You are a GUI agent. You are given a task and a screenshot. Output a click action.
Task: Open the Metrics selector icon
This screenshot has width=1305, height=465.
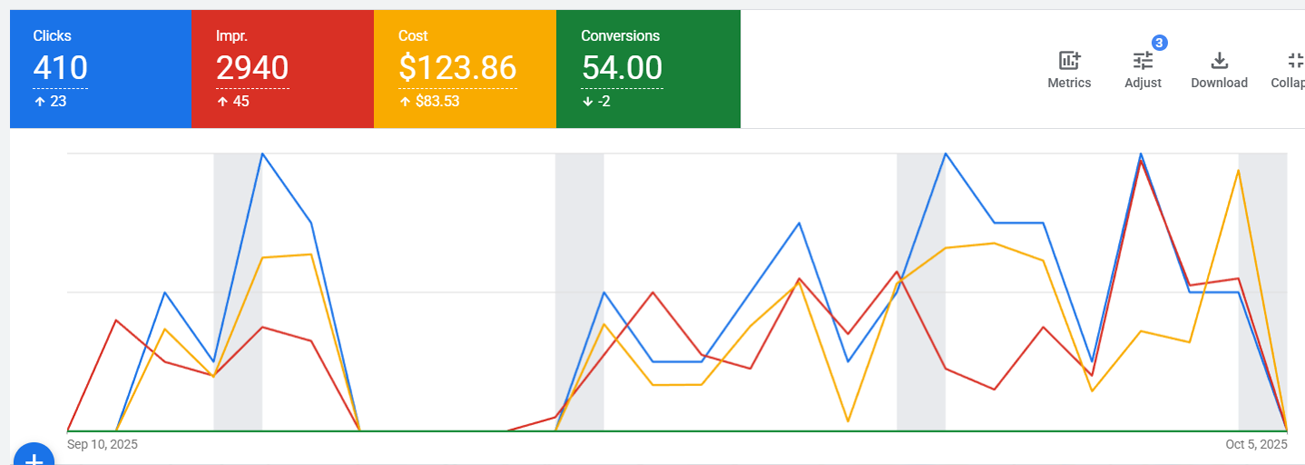click(x=1069, y=61)
